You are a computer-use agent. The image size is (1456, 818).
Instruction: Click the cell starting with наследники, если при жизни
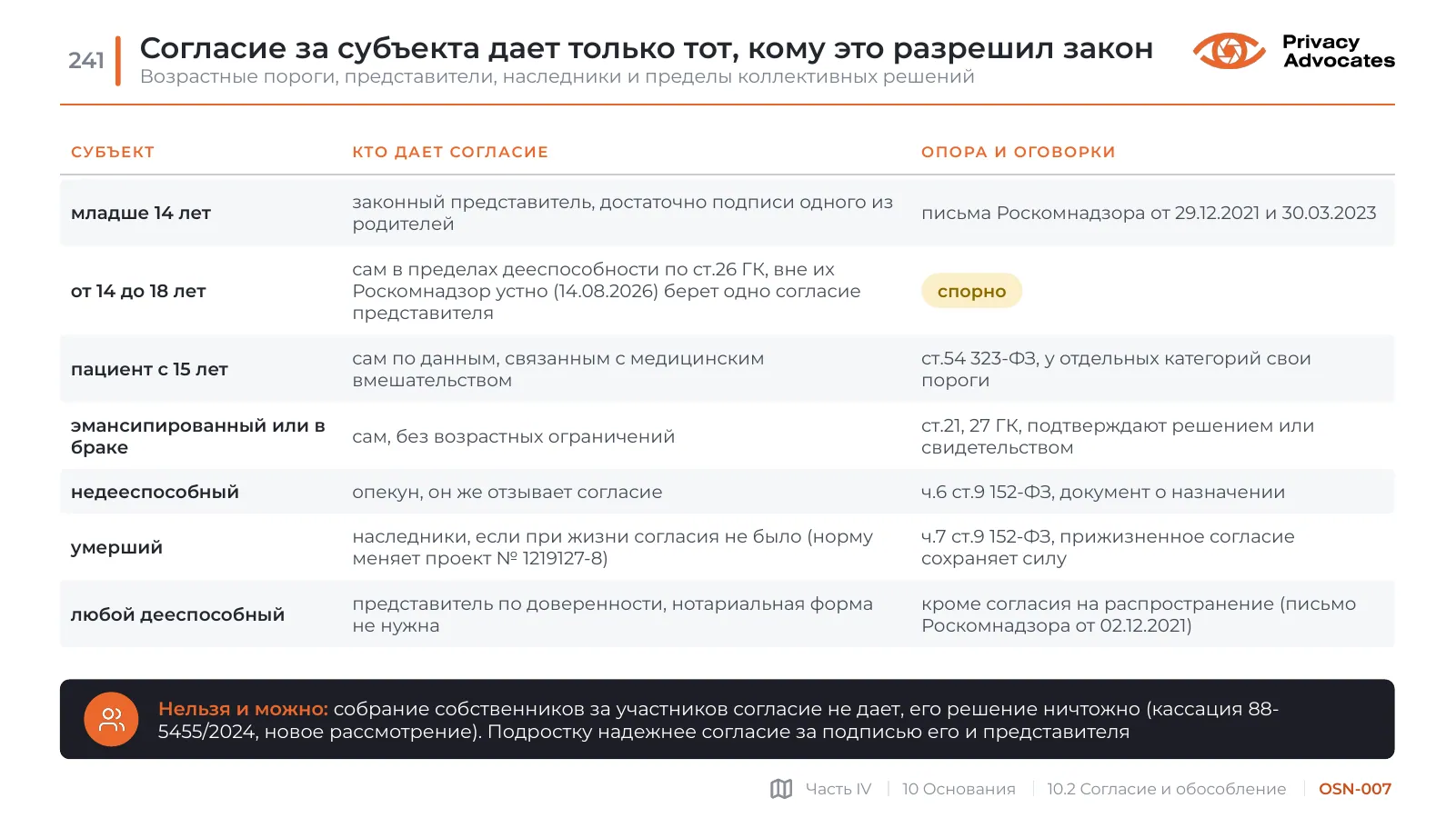pos(613,547)
